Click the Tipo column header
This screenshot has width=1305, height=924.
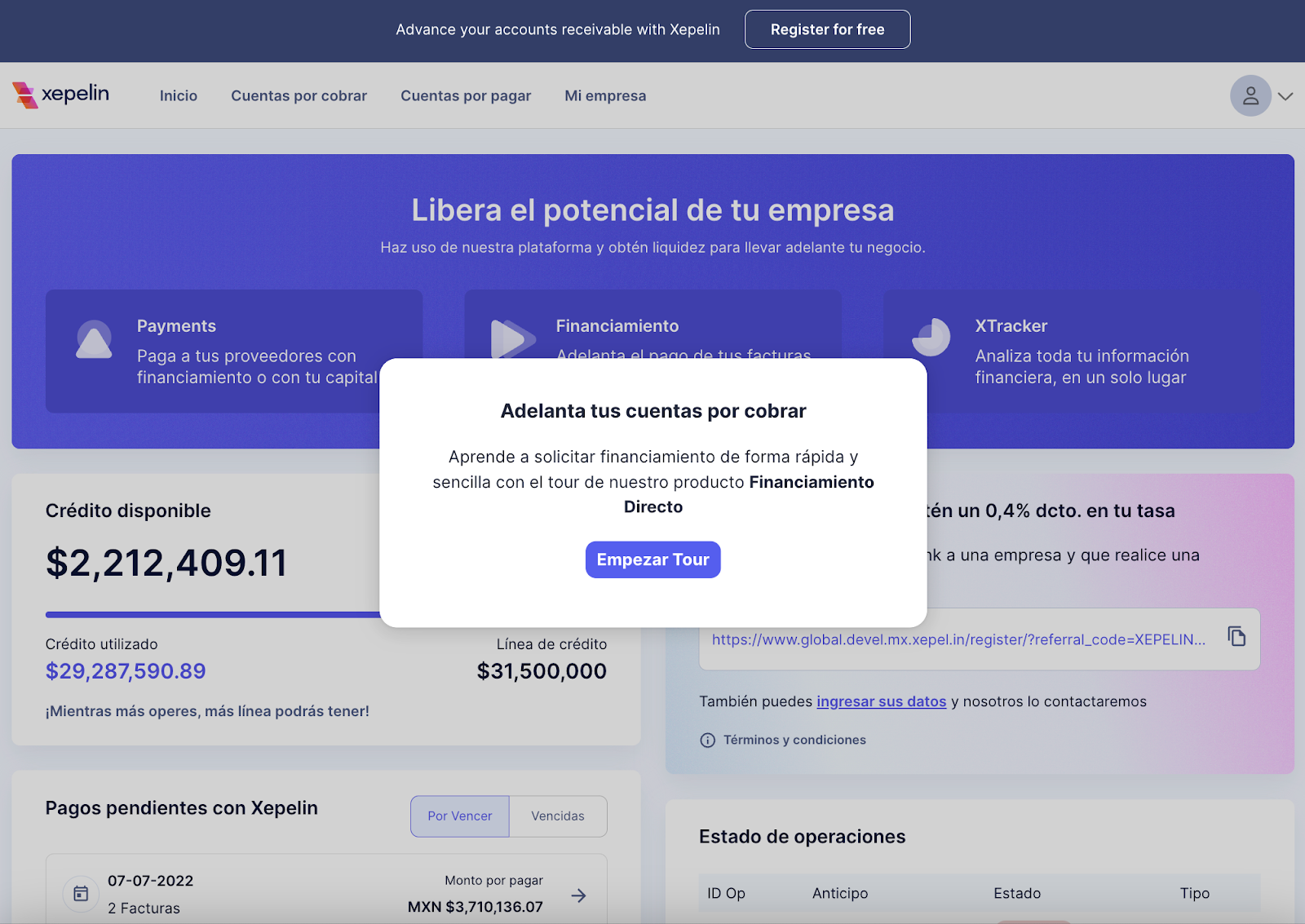(1195, 894)
